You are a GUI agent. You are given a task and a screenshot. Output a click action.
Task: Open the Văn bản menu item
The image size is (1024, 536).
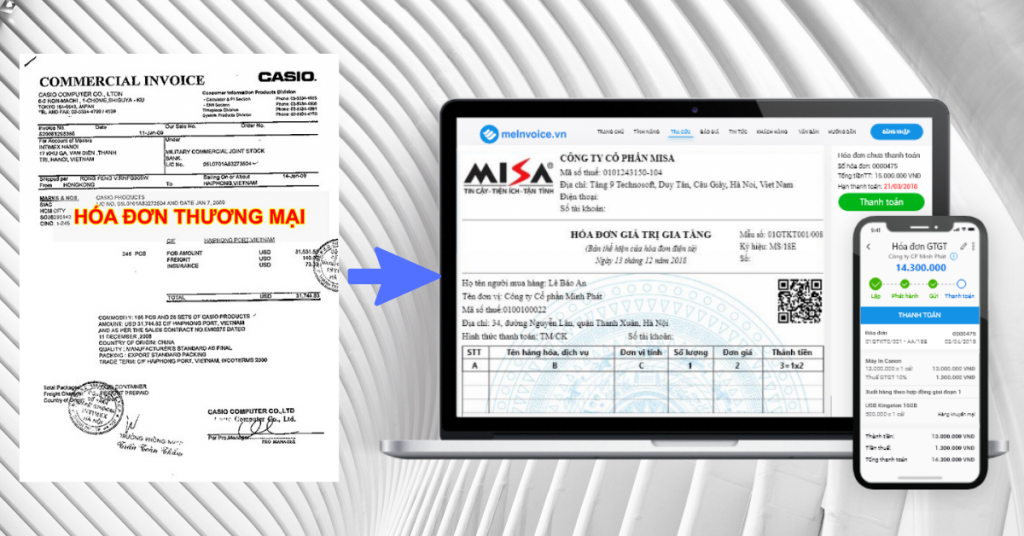pyautogui.click(x=808, y=132)
